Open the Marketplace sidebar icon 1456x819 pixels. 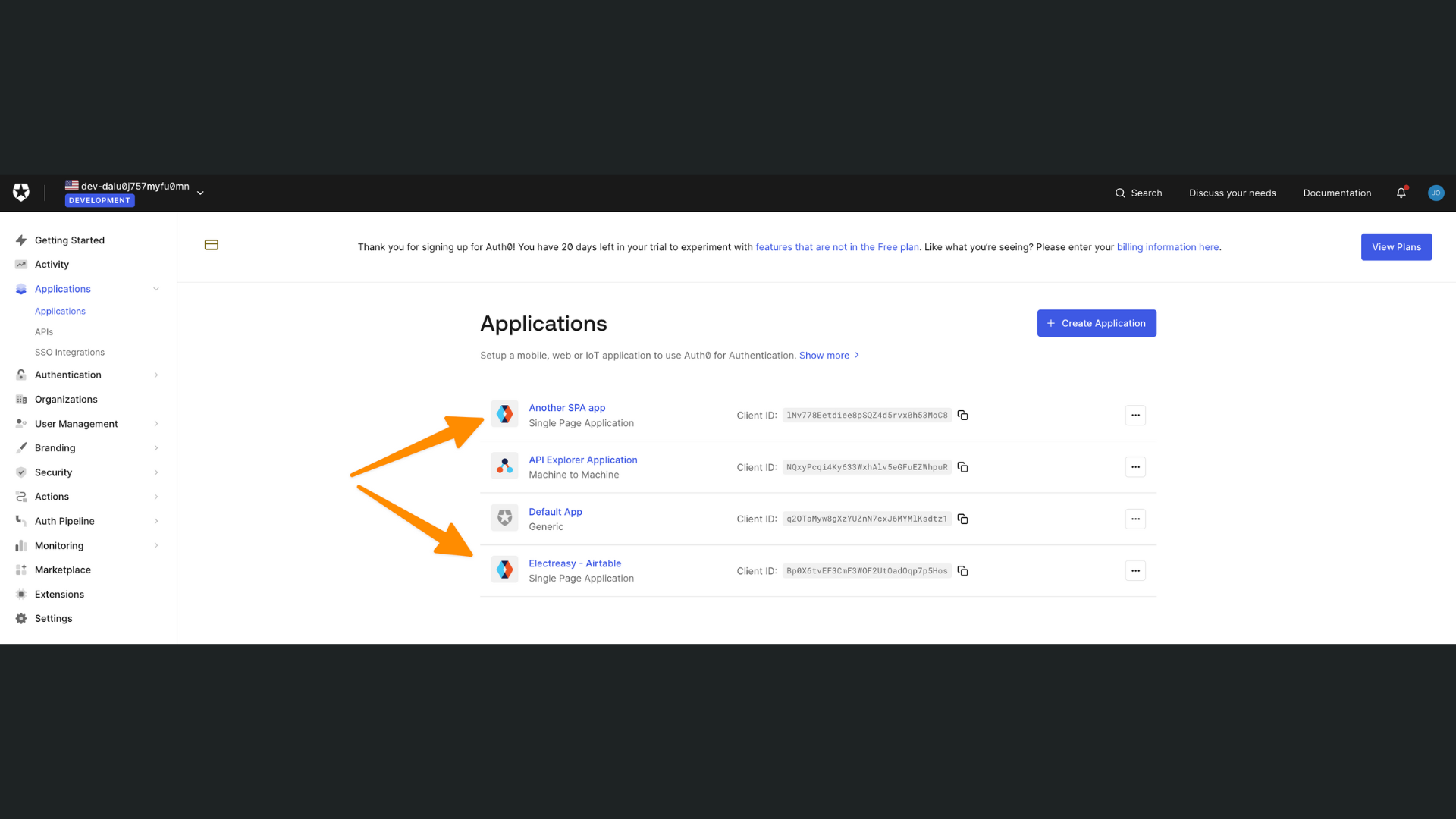pyautogui.click(x=20, y=570)
